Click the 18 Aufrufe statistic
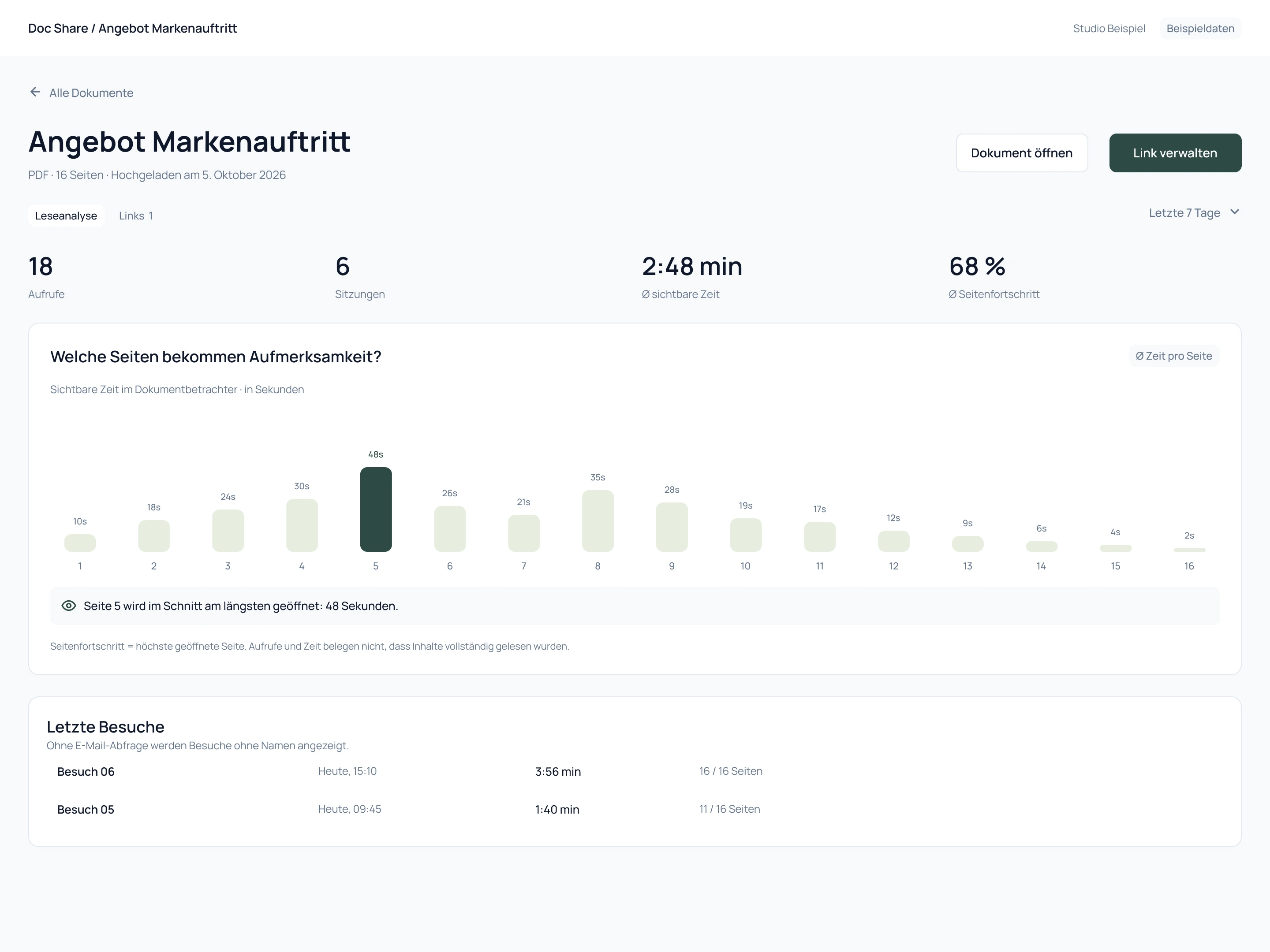 point(46,277)
